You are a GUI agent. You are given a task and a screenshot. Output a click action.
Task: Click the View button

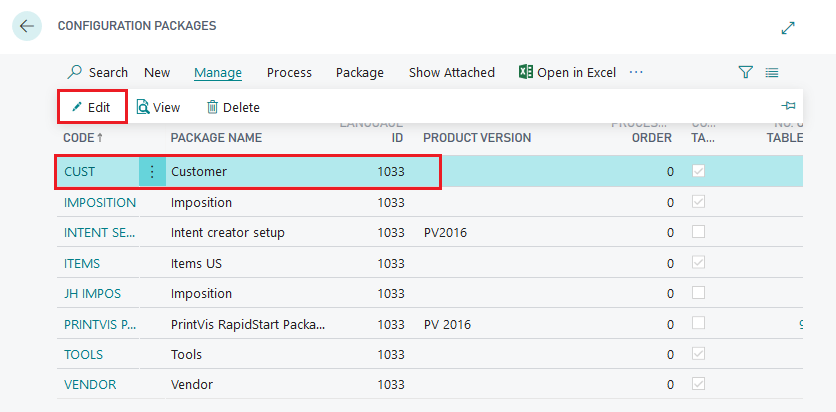coord(158,107)
